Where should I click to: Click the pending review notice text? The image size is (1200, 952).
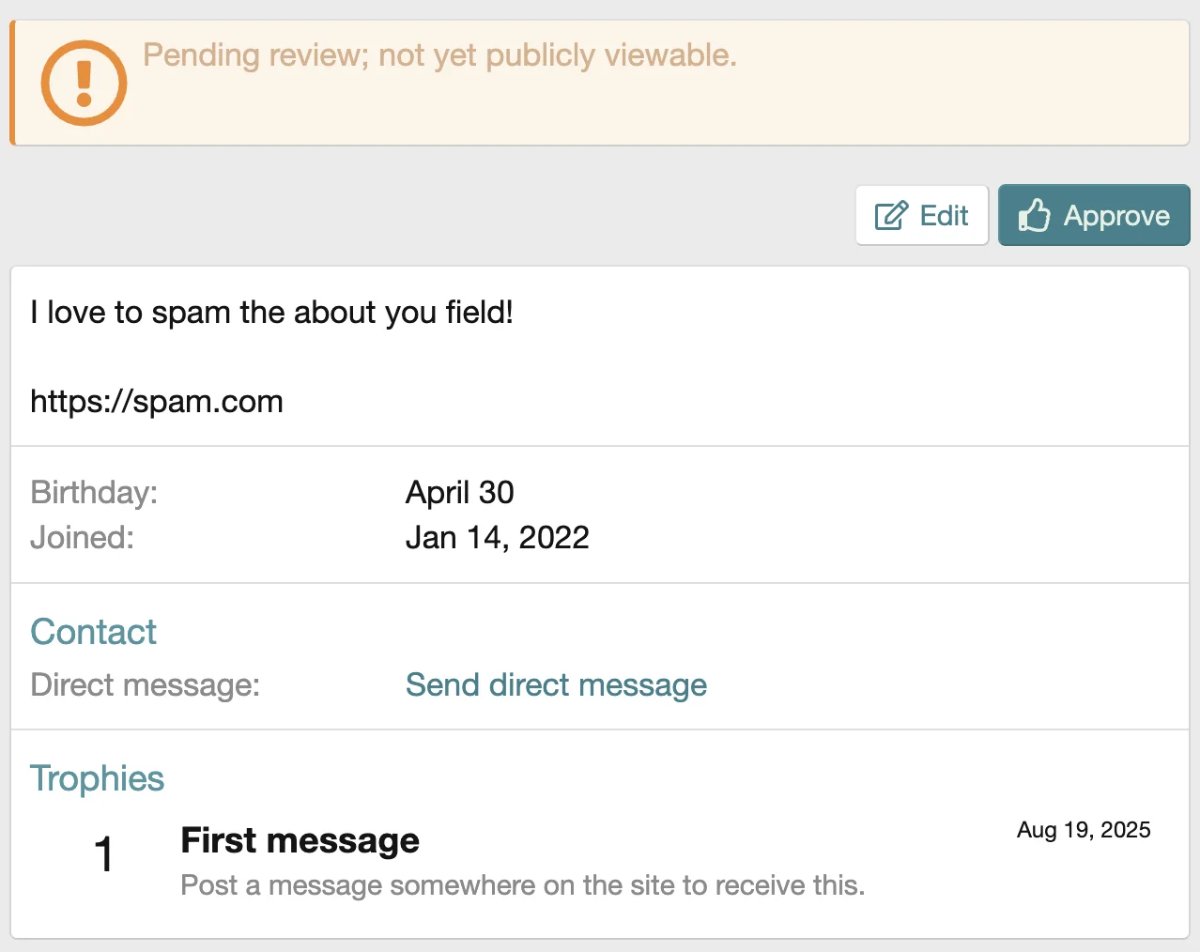click(x=440, y=55)
